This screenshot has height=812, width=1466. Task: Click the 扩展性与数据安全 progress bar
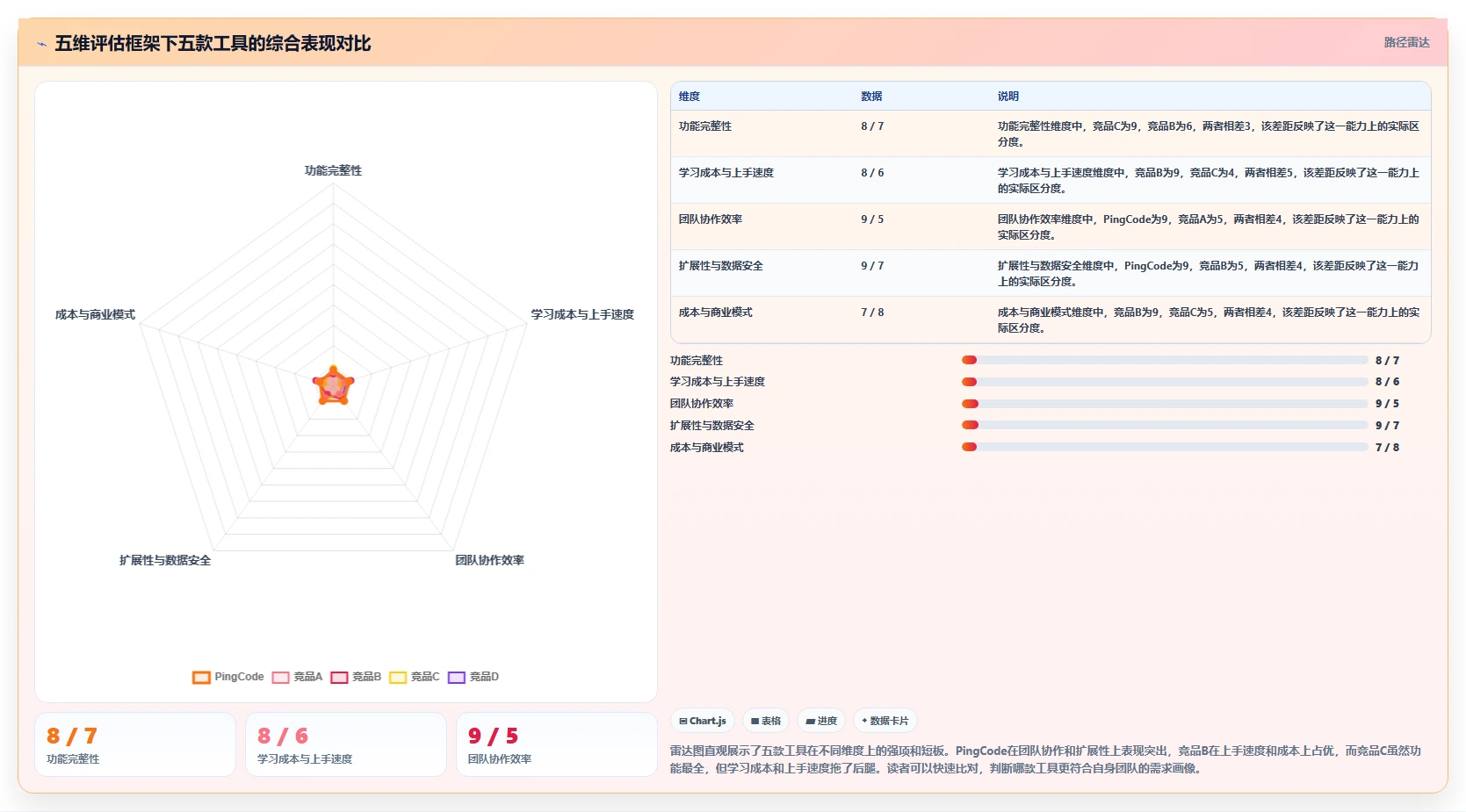point(1165,425)
